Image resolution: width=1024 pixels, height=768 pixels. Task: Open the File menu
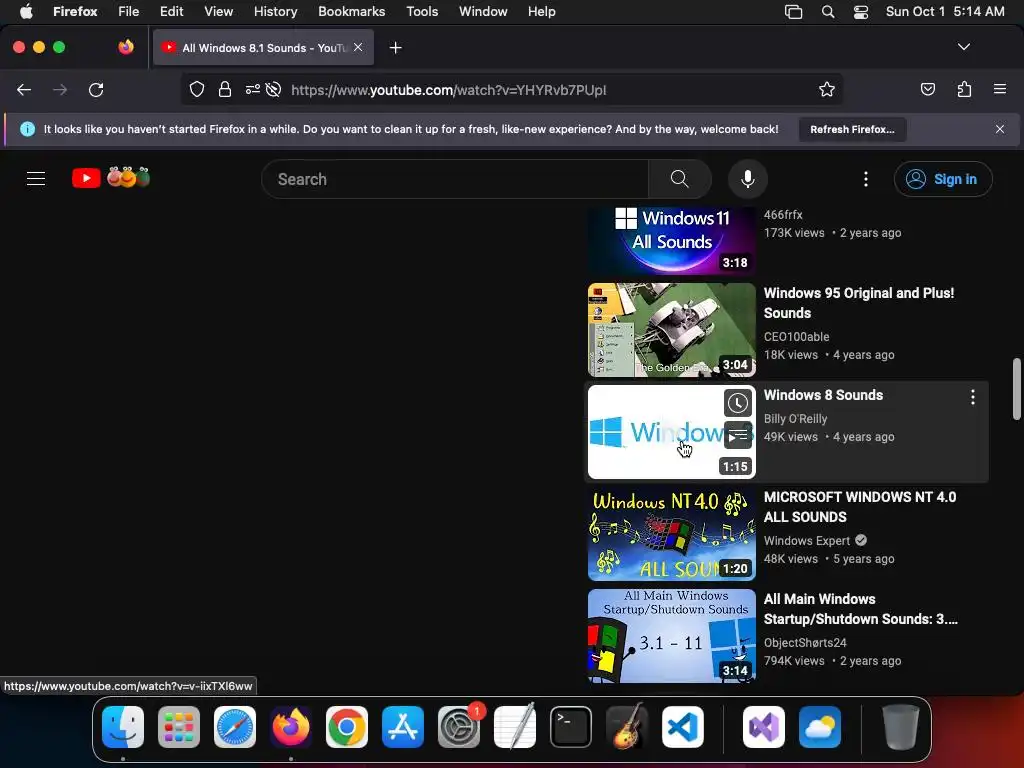(x=129, y=12)
